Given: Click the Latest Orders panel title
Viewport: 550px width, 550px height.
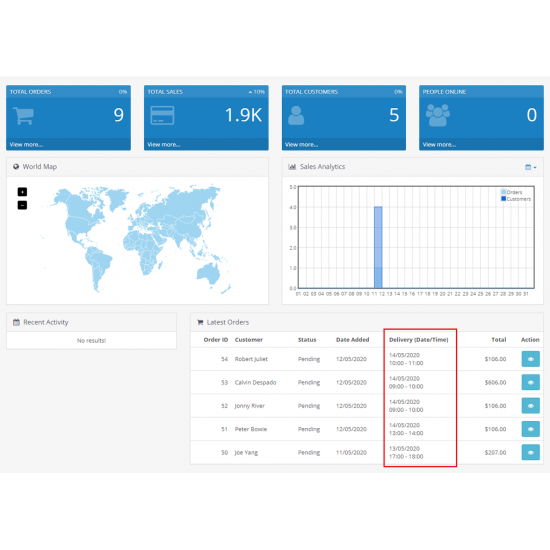Looking at the screenshot, I should tap(228, 322).
